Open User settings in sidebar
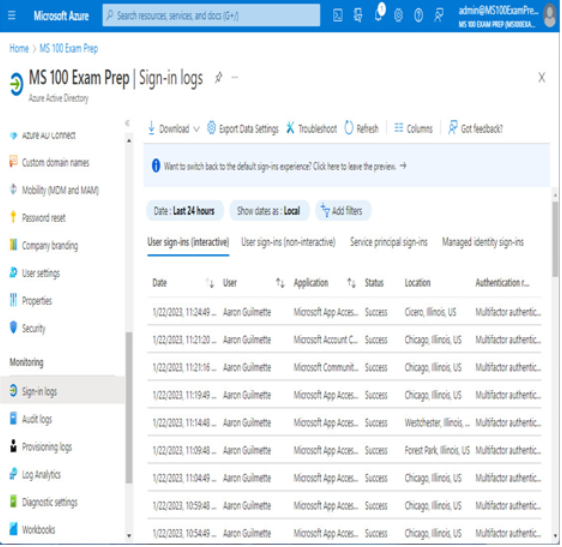The image size is (562, 547). coord(41,273)
